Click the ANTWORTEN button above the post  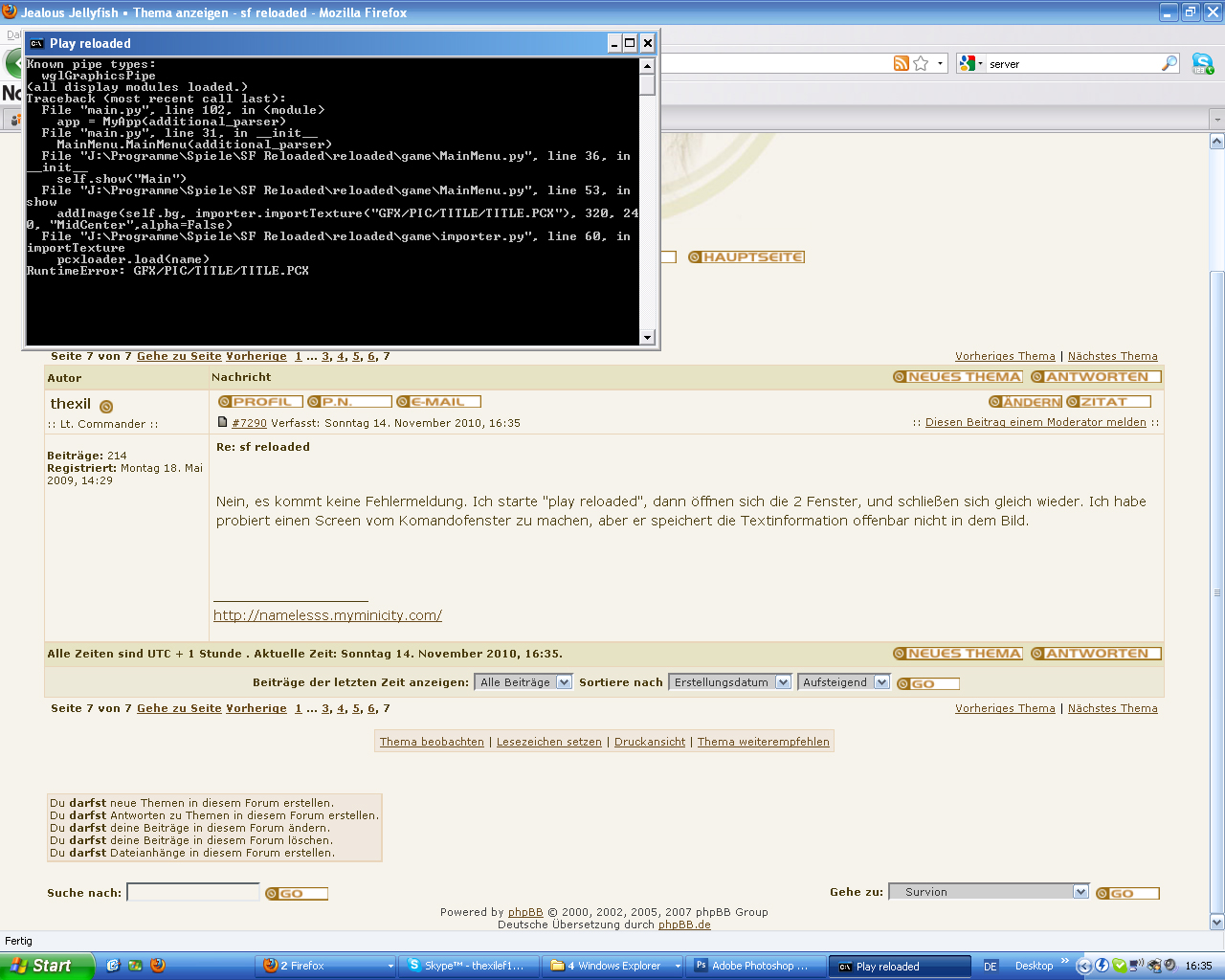[x=1096, y=377]
